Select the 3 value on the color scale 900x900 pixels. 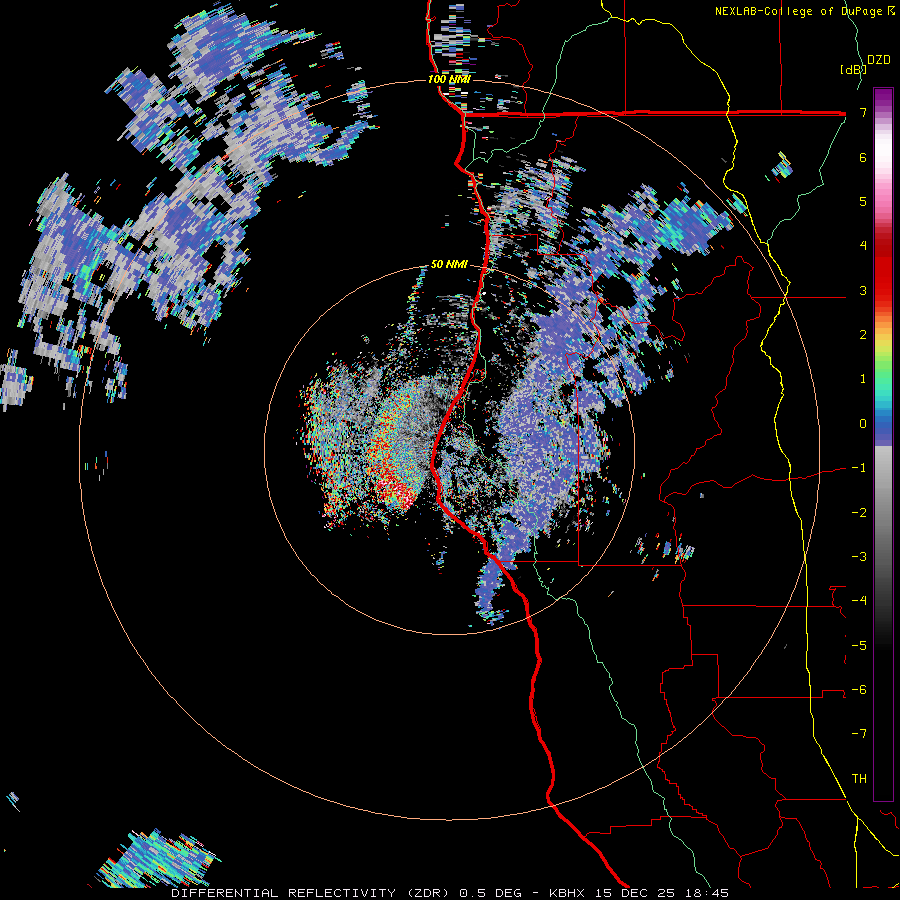pos(863,290)
